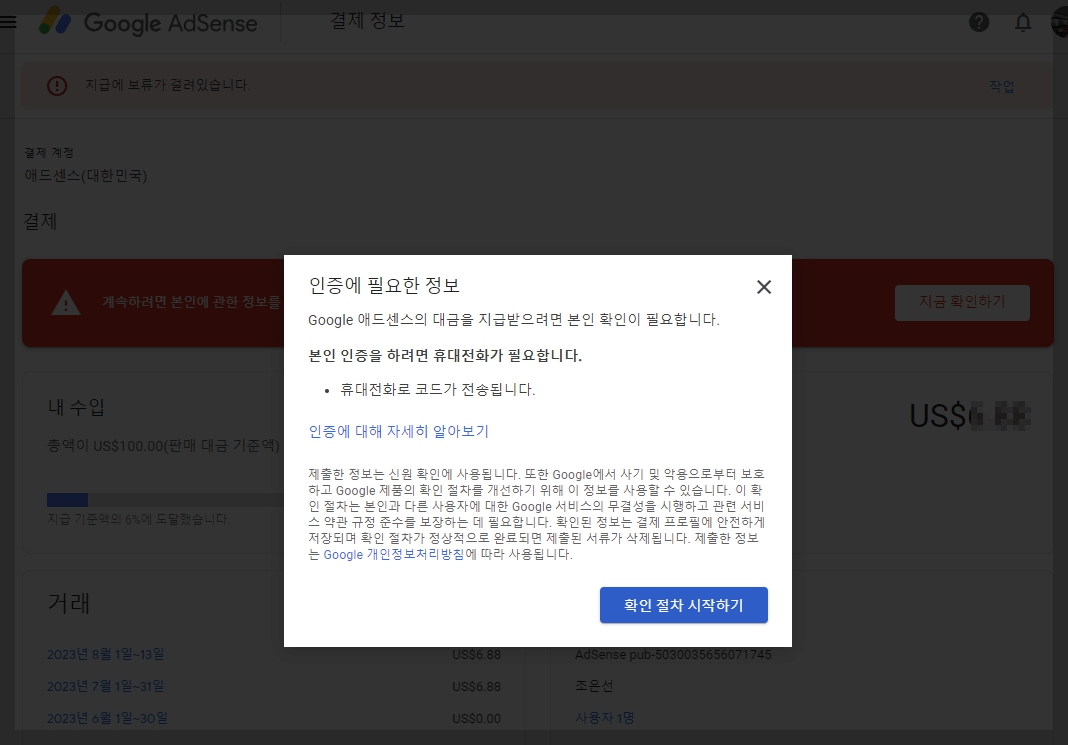Open the hamburger main menu

[x=8, y=22]
